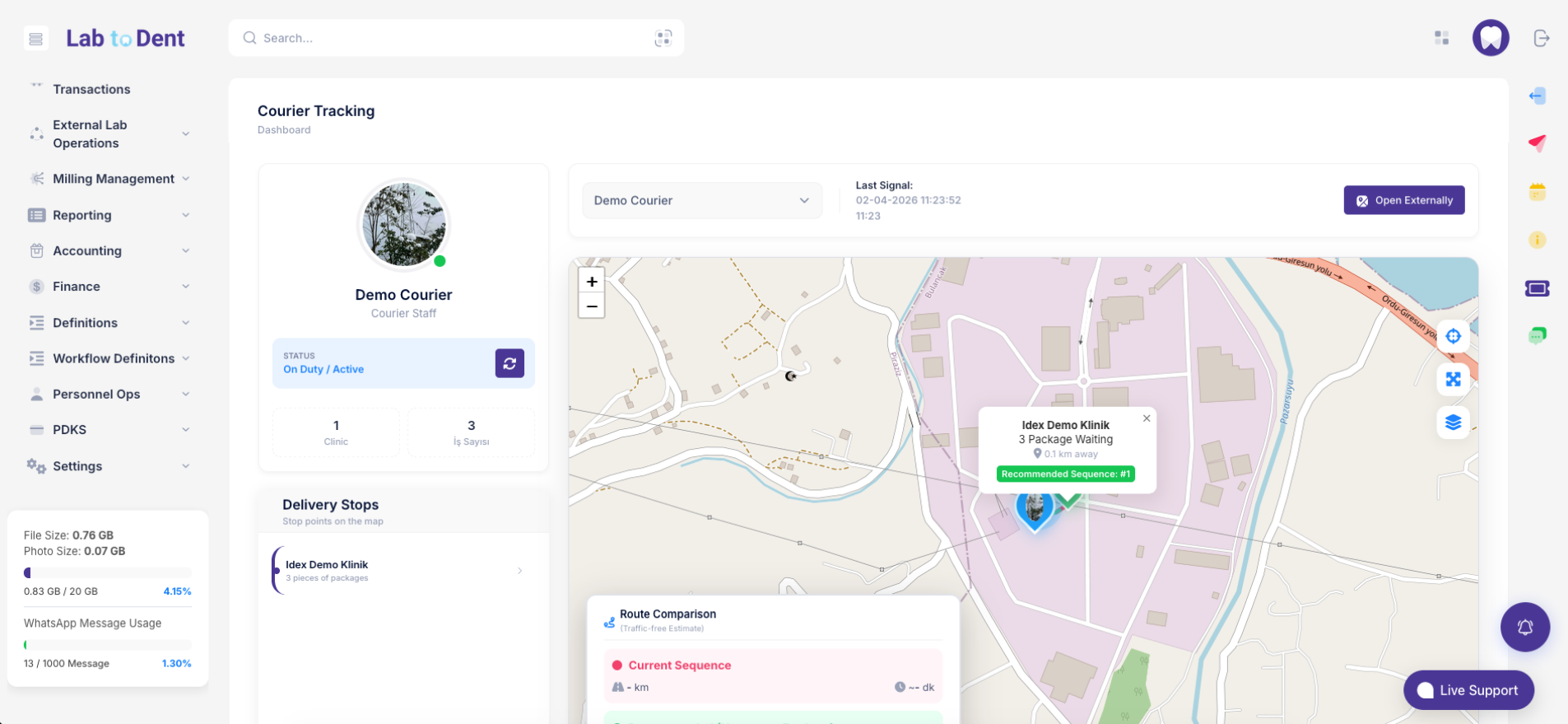
Task: Click the notification bell button
Action: [1524, 628]
